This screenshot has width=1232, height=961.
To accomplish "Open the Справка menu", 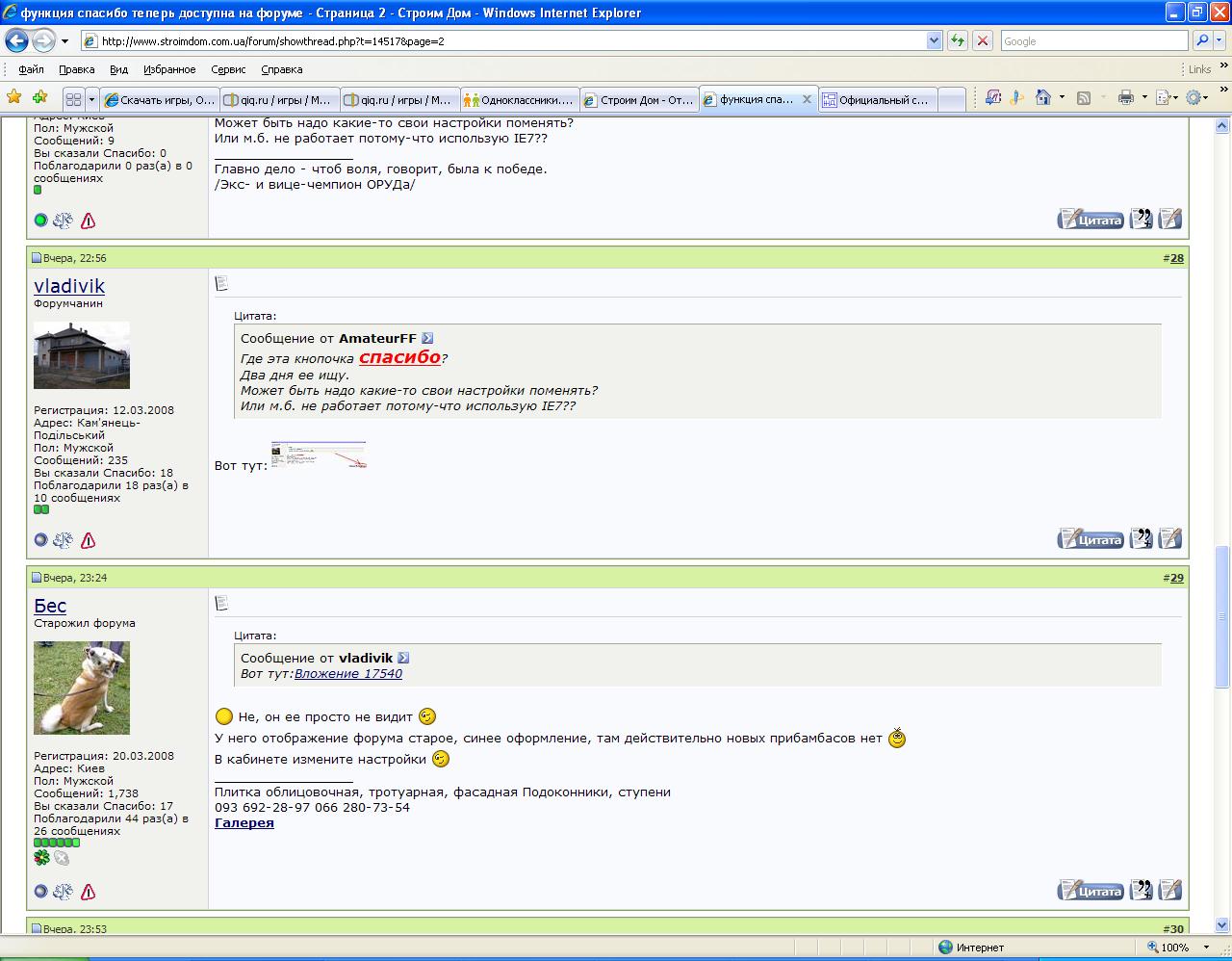I will pyautogui.click(x=281, y=69).
